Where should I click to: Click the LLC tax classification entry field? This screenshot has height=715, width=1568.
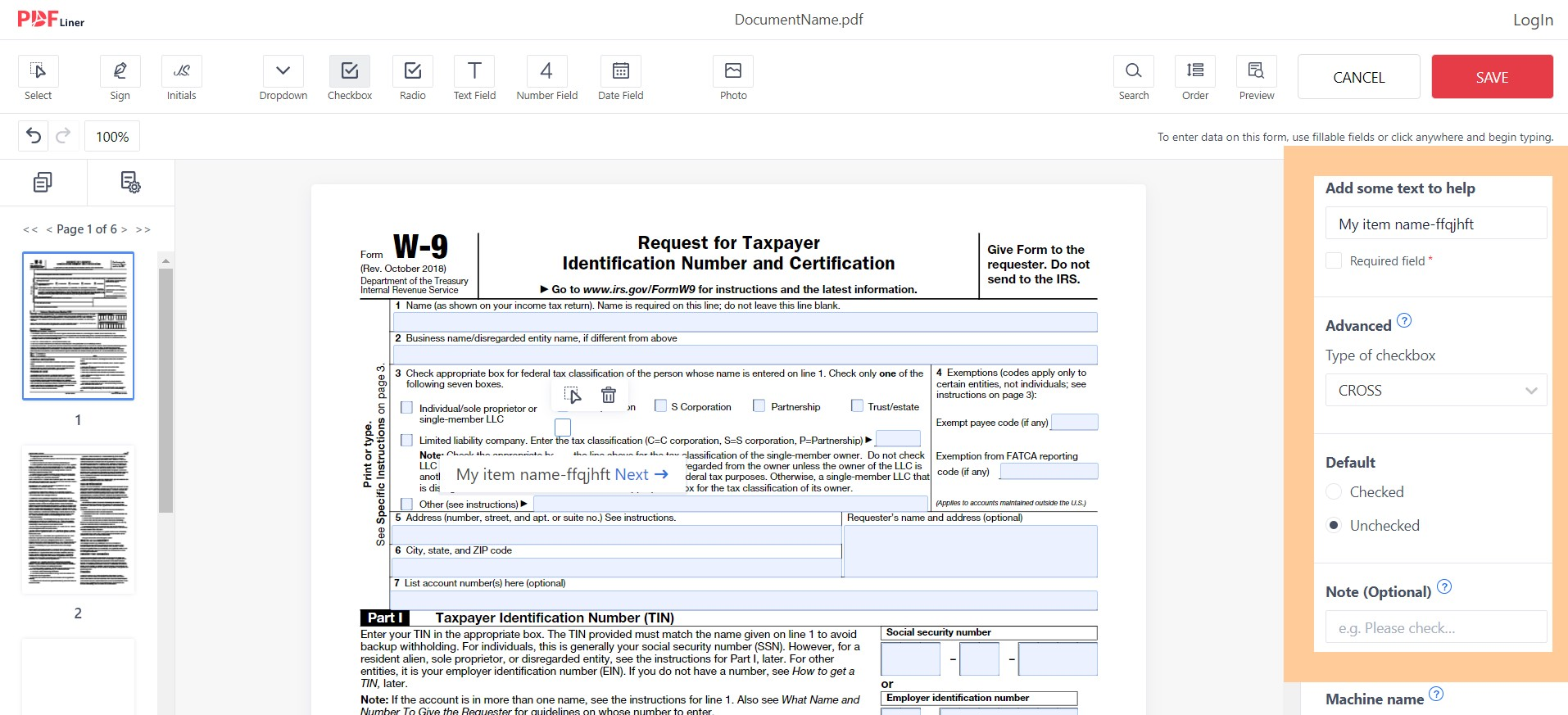pos(898,438)
